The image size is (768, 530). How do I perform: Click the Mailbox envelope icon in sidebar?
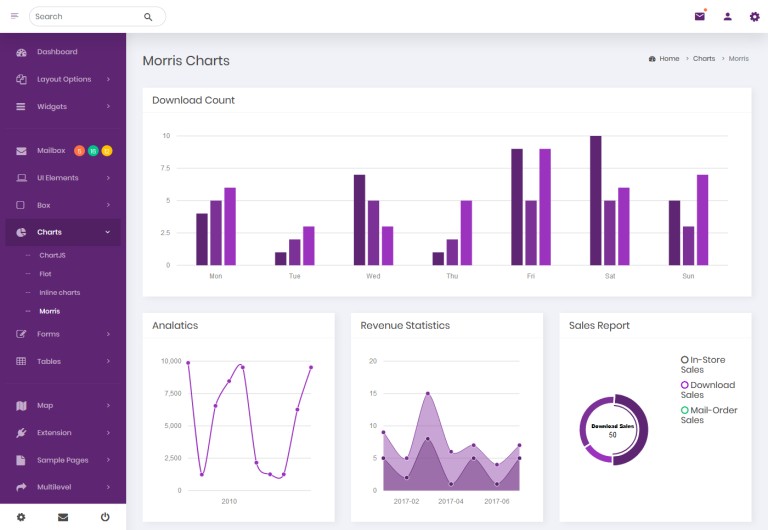coord(21,151)
